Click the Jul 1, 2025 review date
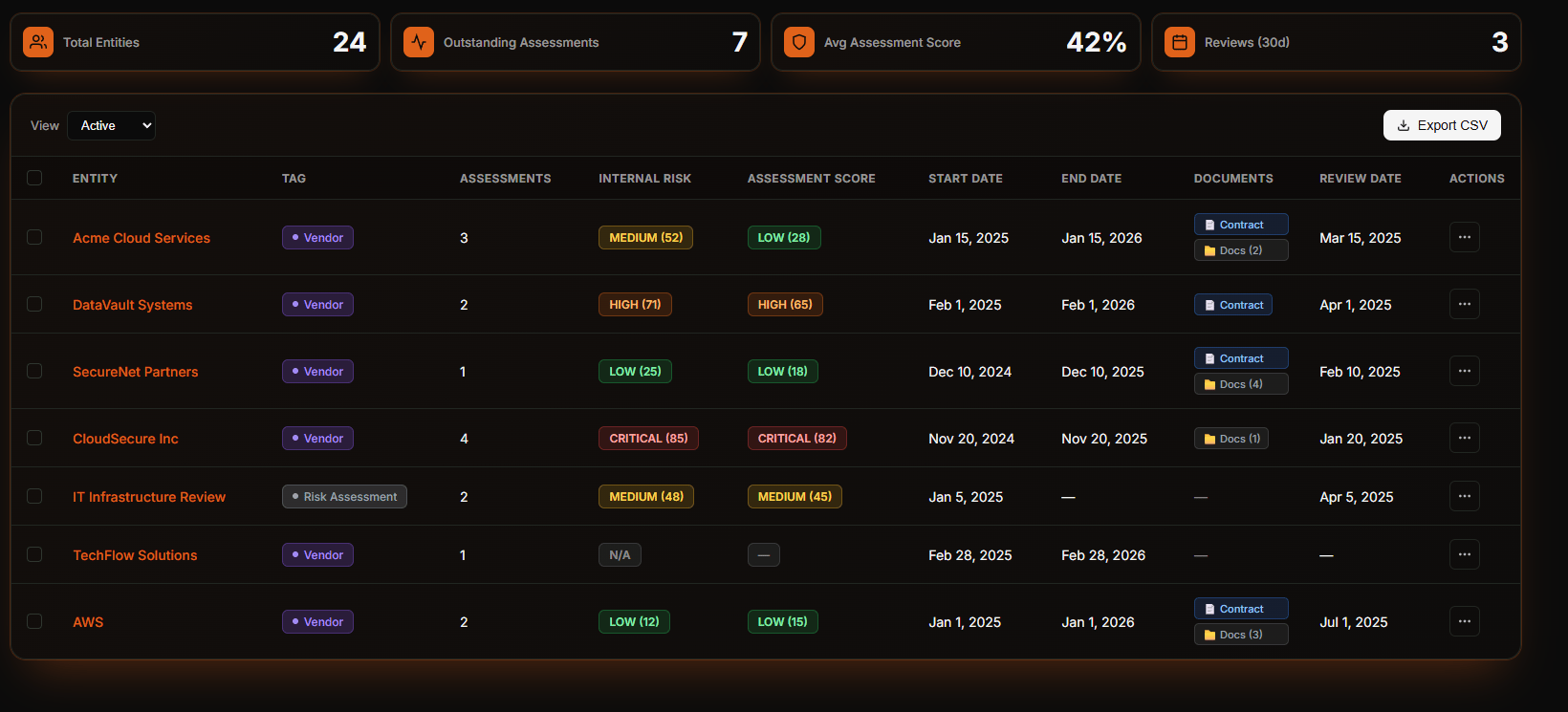Screen dimensions: 1568x712 click(1353, 622)
